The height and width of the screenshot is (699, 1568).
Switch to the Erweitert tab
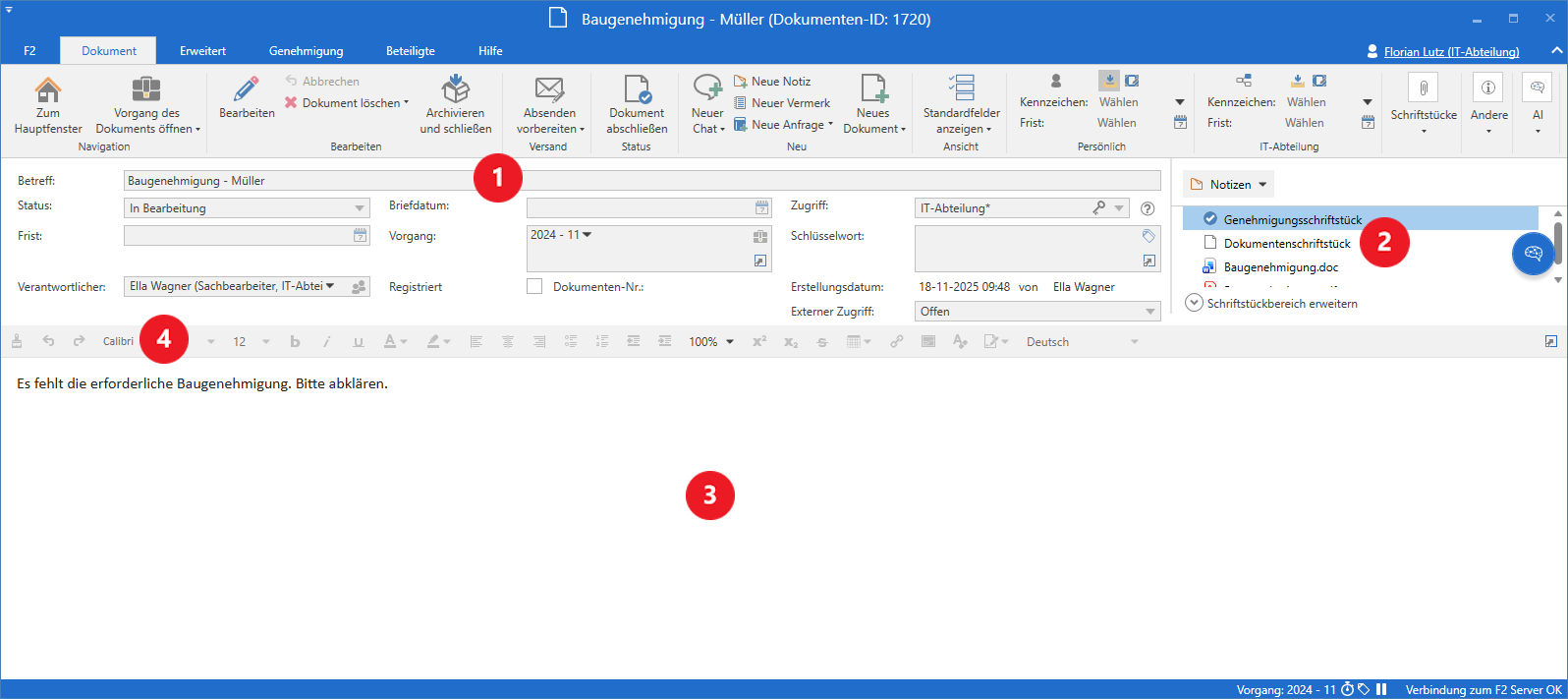click(202, 51)
